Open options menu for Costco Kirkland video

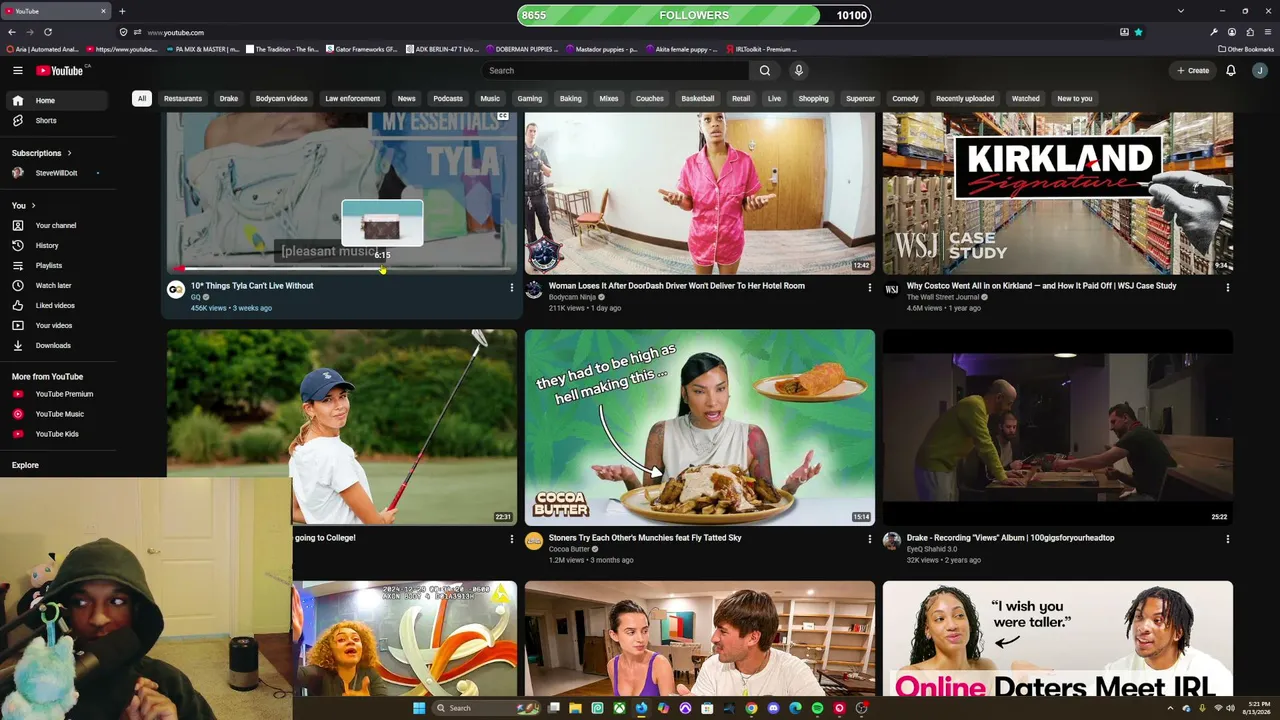(x=1227, y=288)
